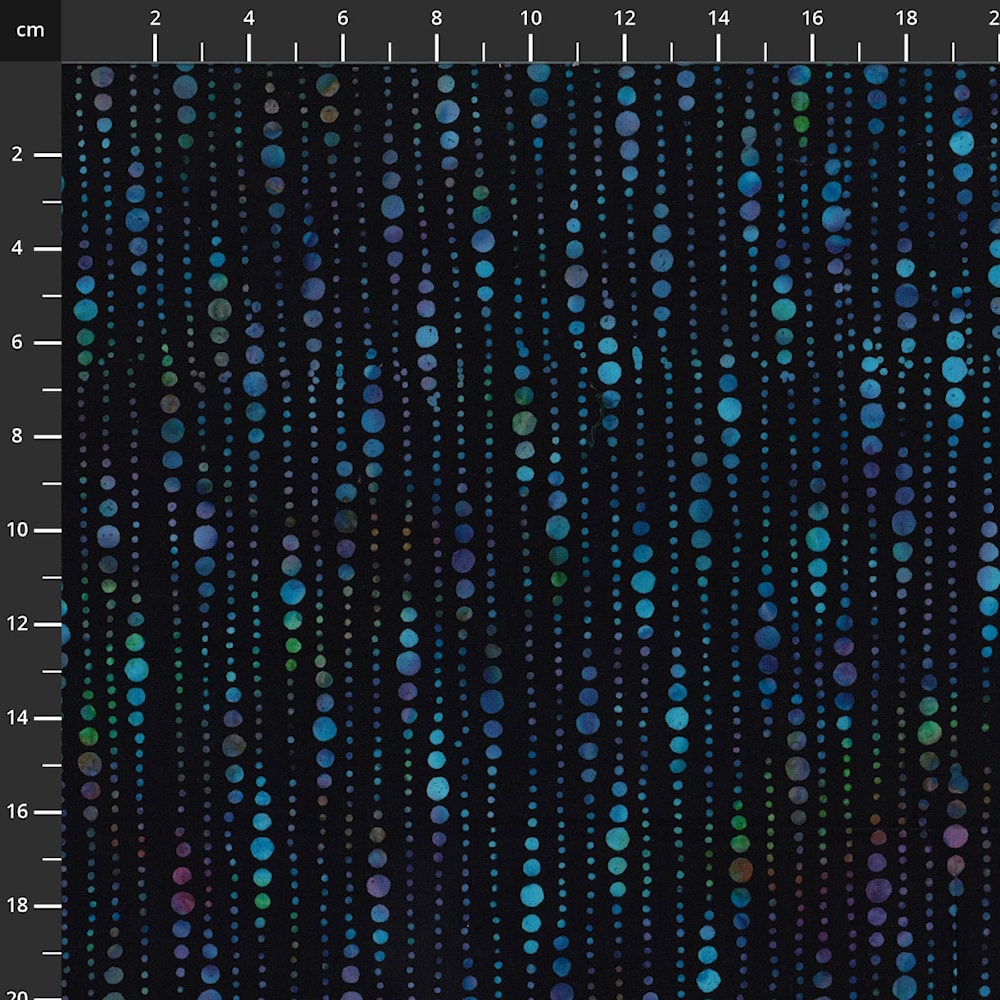Click the 6 cm mark on top ruler
Screen dimensions: 1000x1000
pos(343,46)
